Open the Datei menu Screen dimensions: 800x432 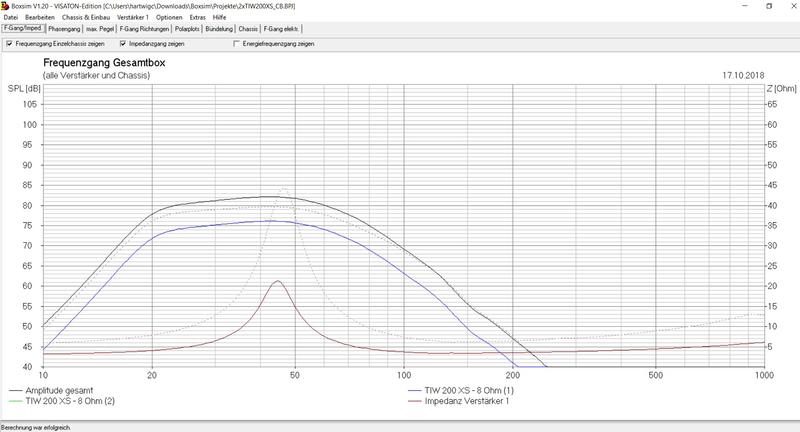pyautogui.click(x=10, y=17)
